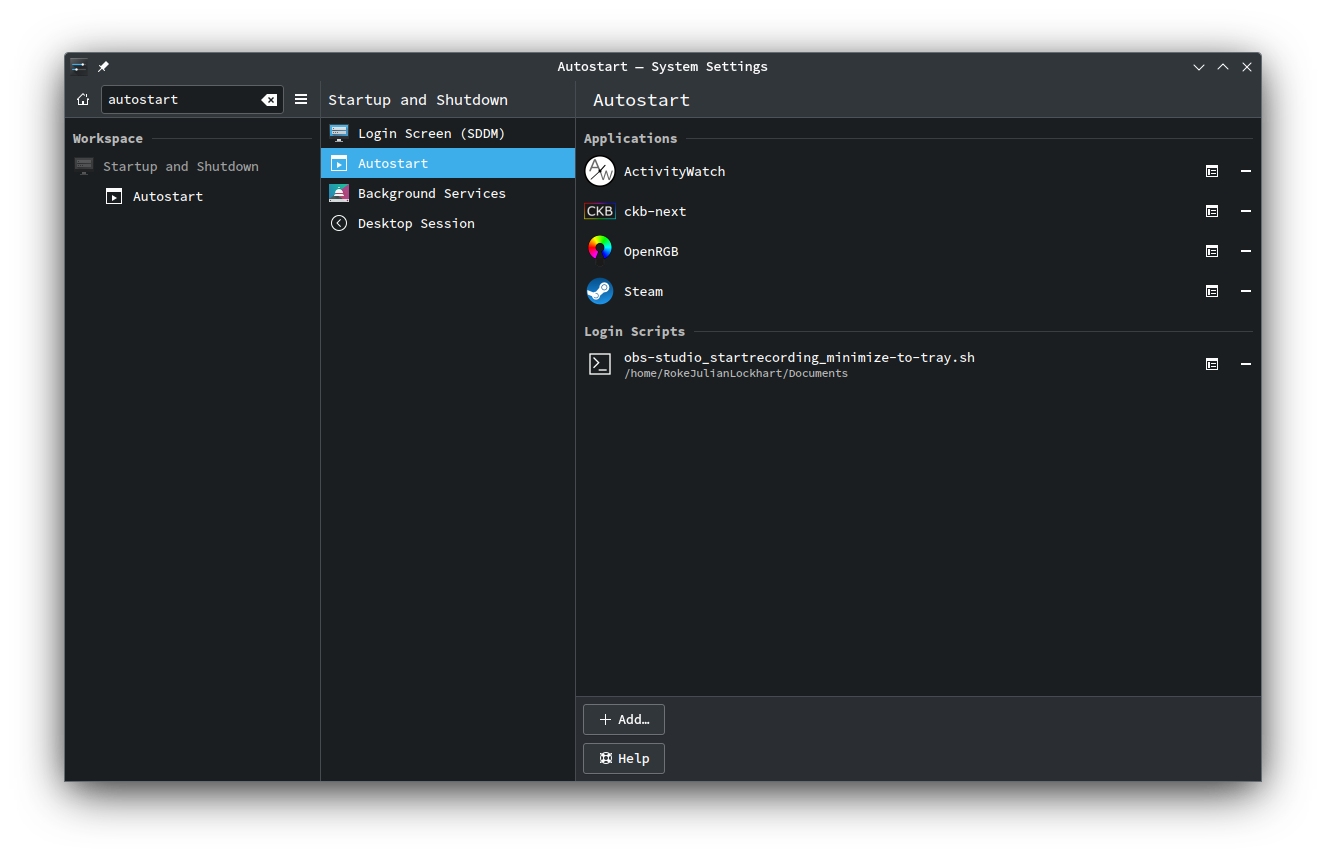Select the ActivityWatch entry text
Screen dimensions: 1326x858
[675, 171]
